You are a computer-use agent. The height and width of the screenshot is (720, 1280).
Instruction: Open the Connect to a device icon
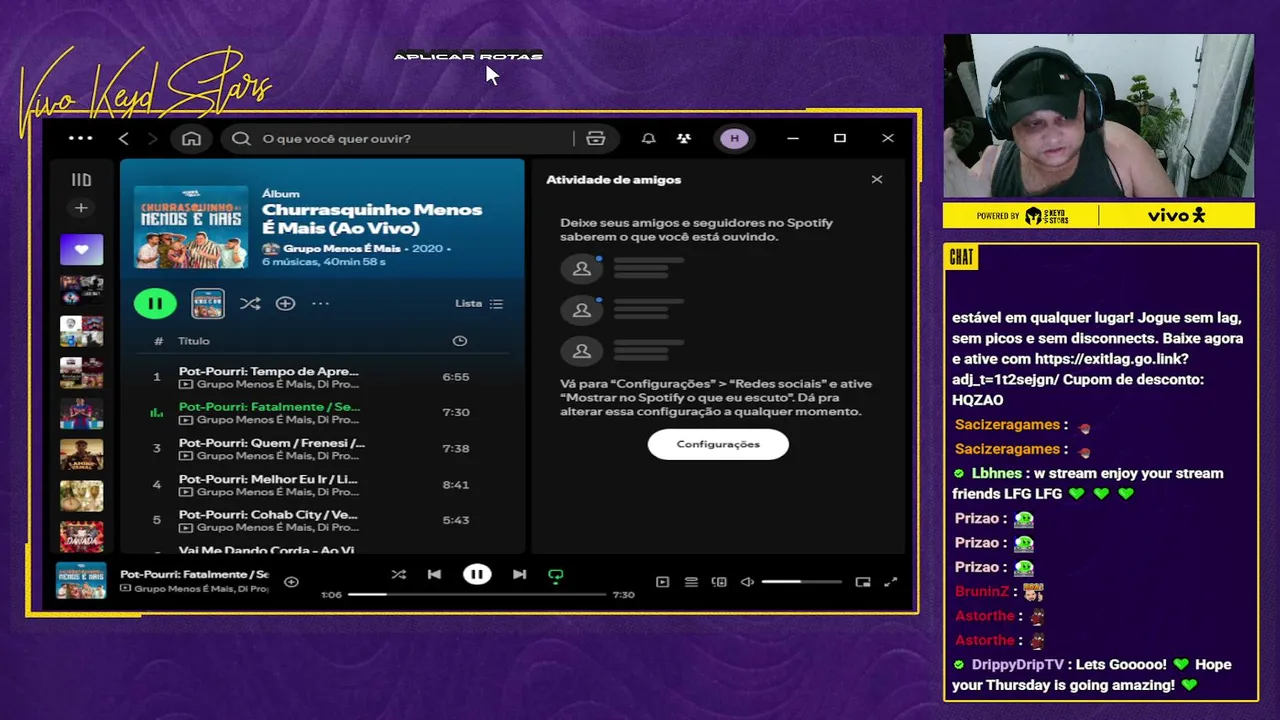click(x=719, y=582)
